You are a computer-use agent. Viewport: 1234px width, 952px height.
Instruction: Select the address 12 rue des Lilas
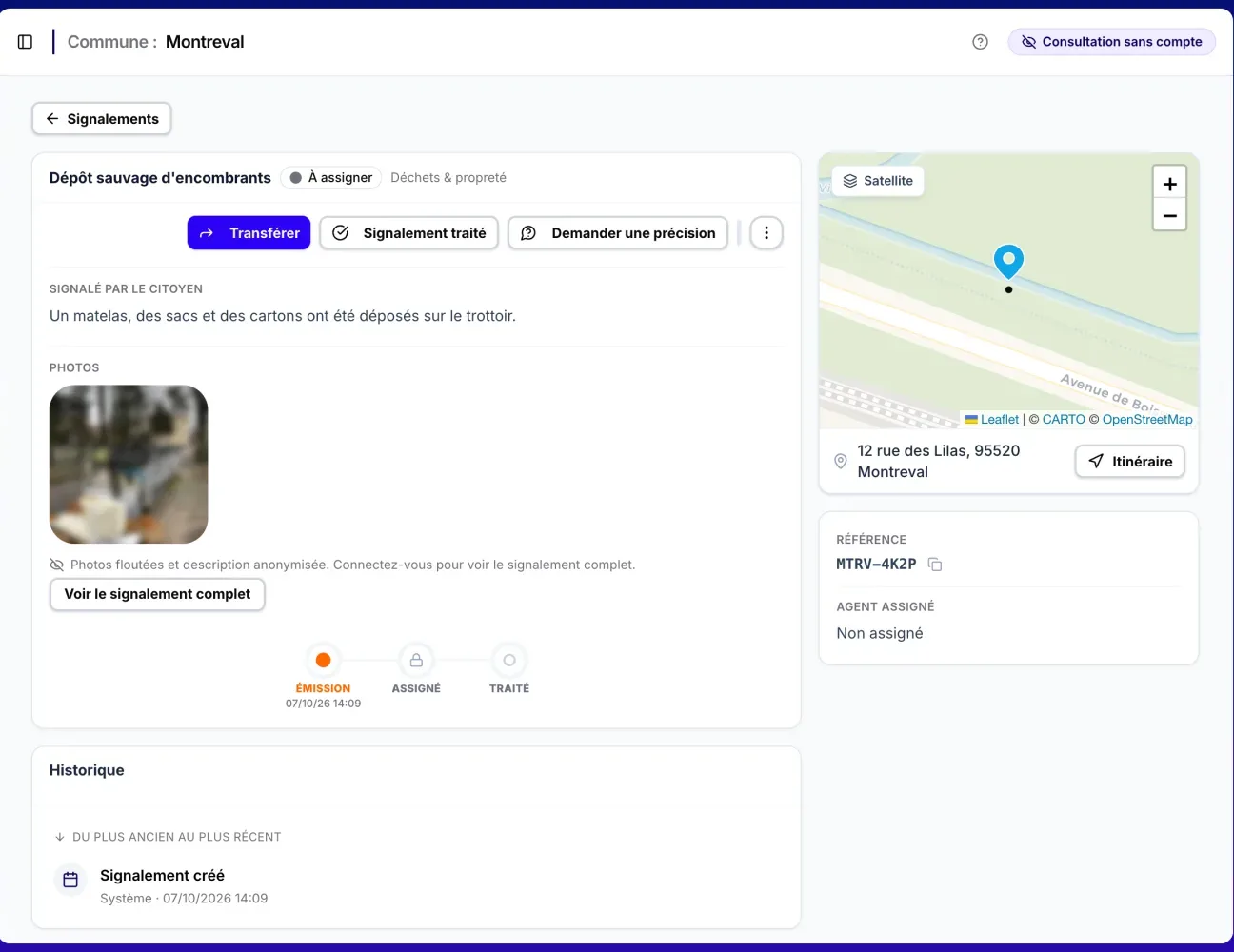pos(939,462)
